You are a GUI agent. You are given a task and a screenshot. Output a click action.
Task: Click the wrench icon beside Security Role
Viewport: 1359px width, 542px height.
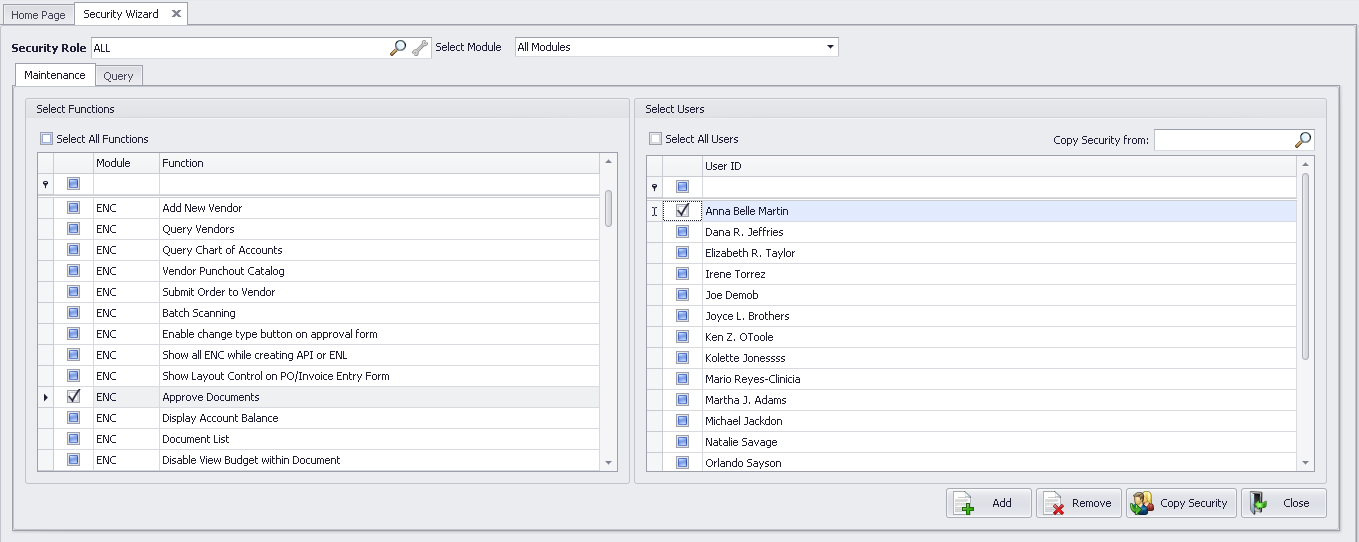click(420, 47)
